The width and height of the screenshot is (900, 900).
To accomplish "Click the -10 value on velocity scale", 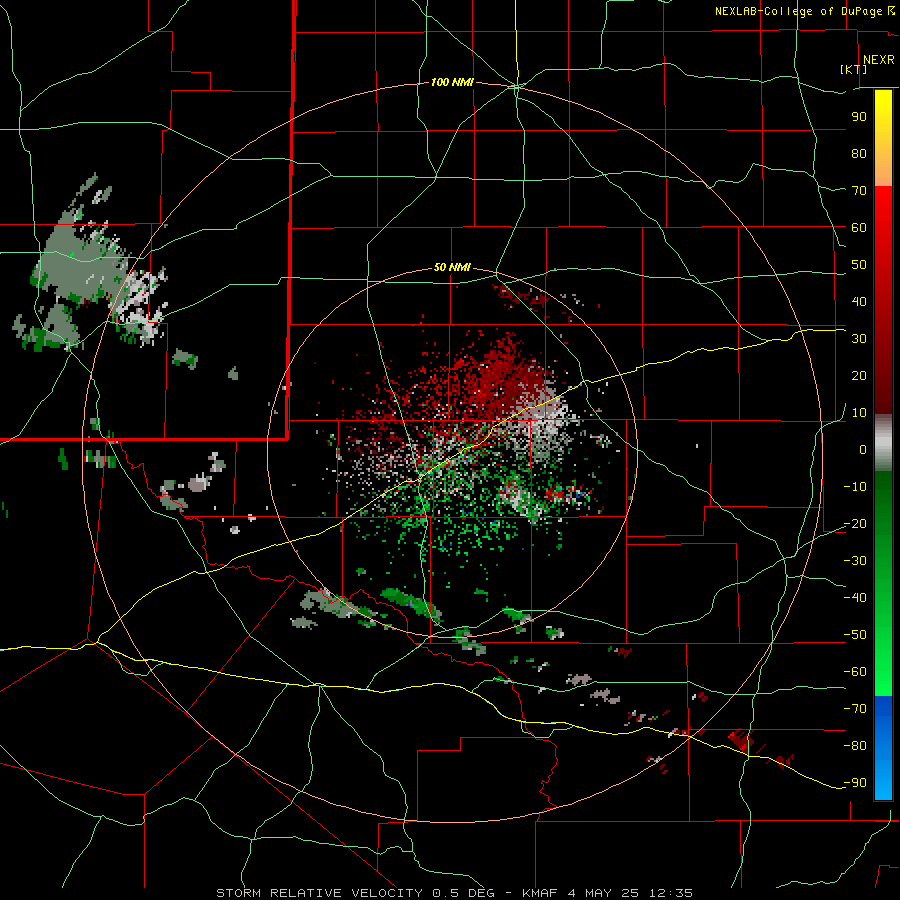I will pyautogui.click(x=855, y=487).
